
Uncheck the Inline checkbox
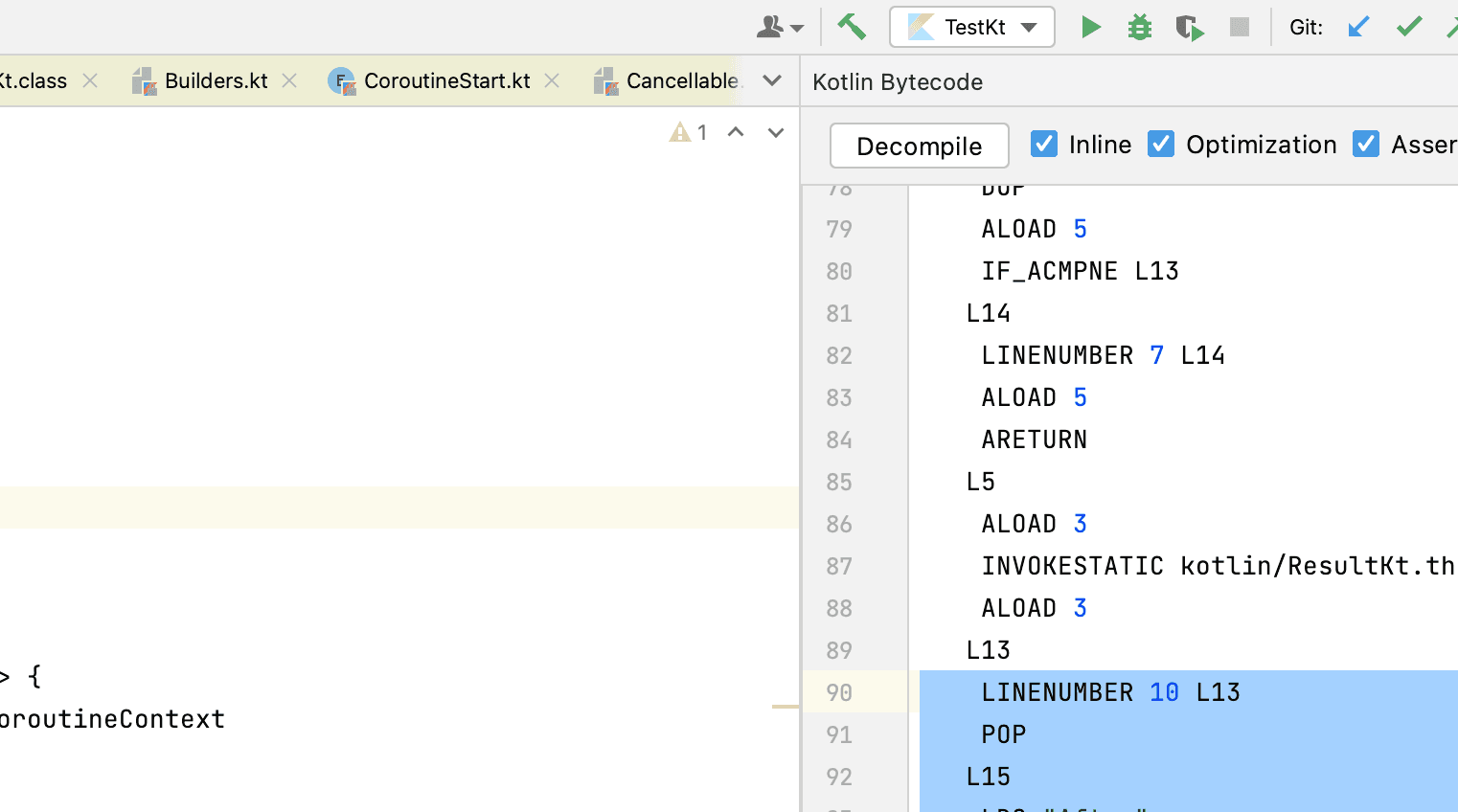(1043, 143)
